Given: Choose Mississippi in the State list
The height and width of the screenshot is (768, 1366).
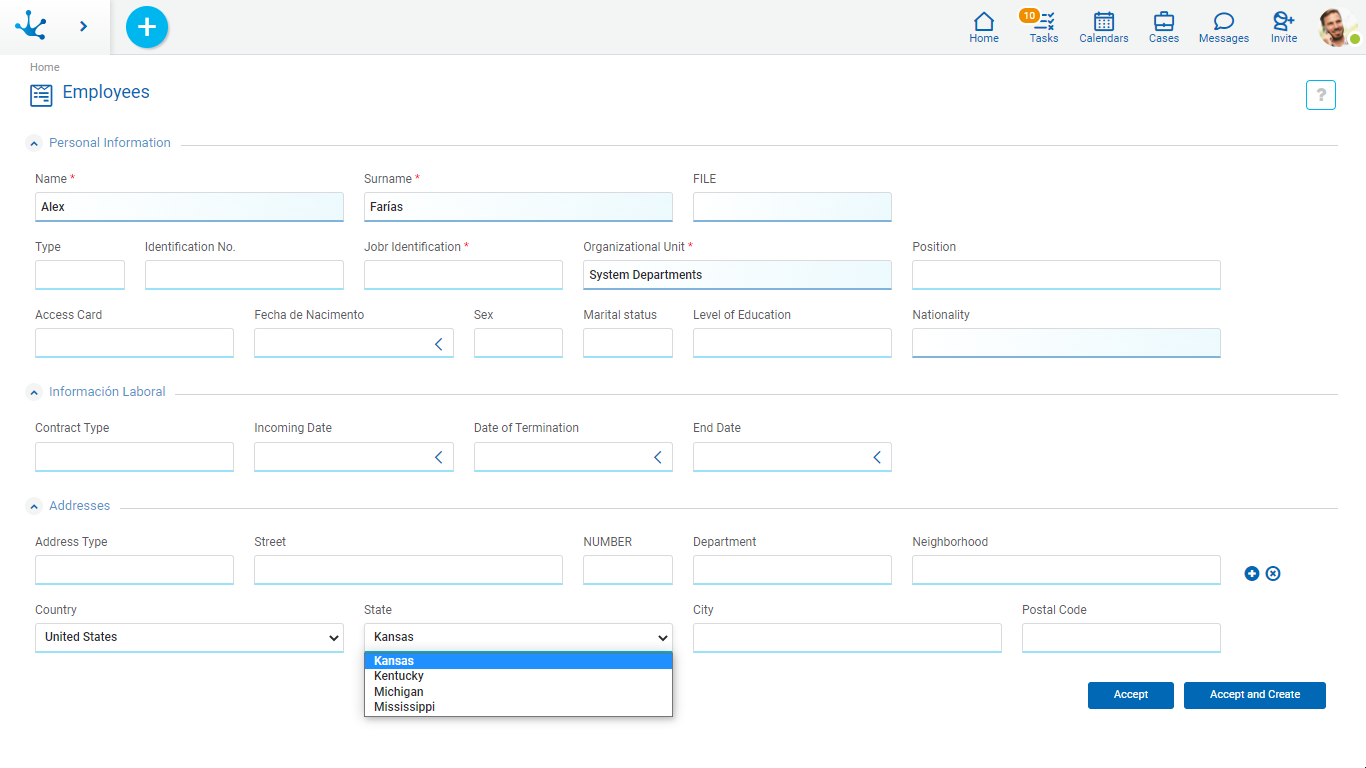Looking at the screenshot, I should [404, 707].
